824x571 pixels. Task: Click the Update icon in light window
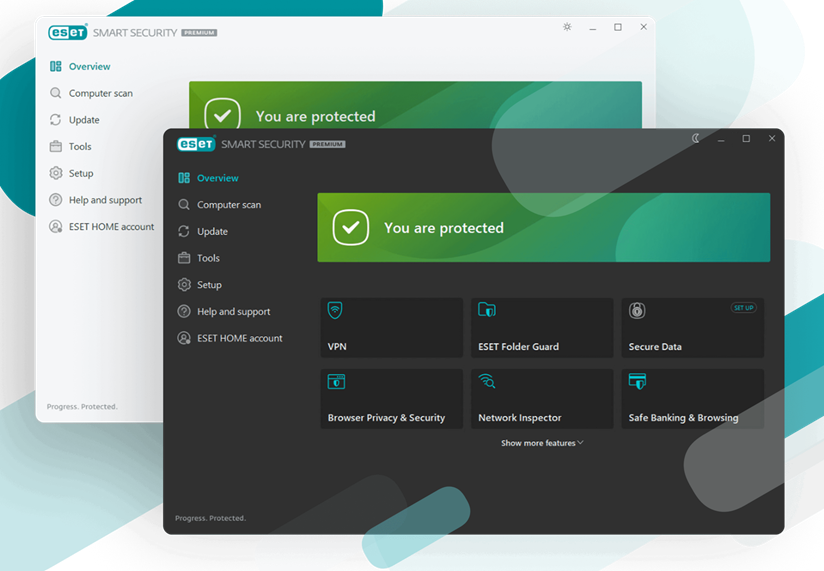pos(56,120)
